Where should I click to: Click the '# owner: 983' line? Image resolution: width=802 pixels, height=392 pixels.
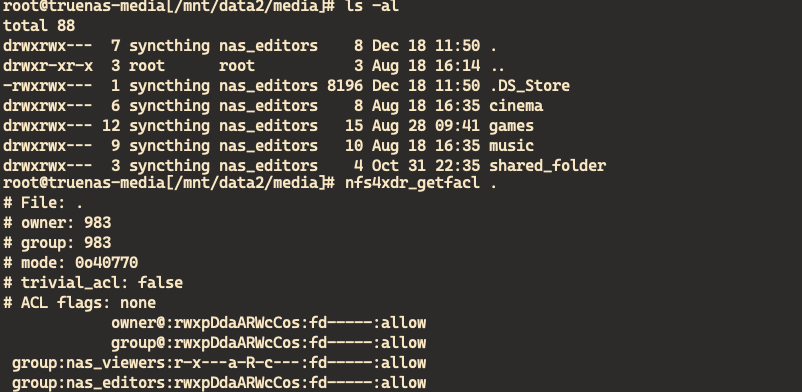pos(57,223)
